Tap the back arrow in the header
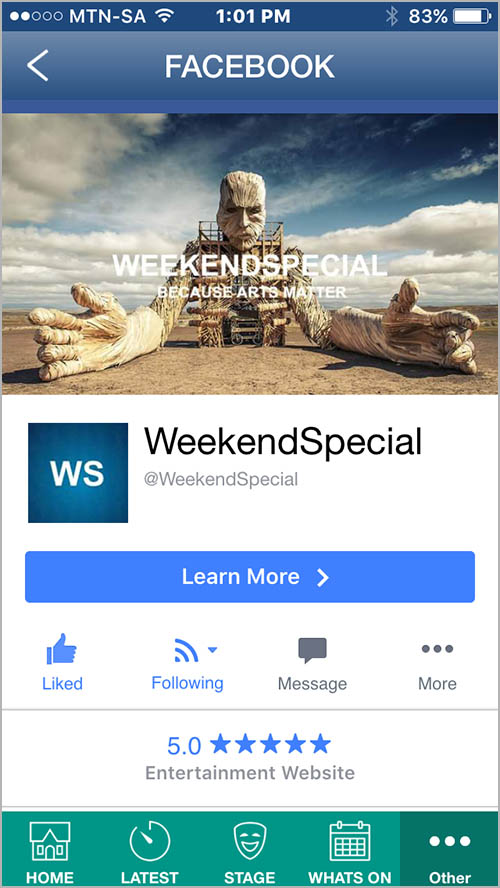This screenshot has height=888, width=500. [x=37, y=66]
